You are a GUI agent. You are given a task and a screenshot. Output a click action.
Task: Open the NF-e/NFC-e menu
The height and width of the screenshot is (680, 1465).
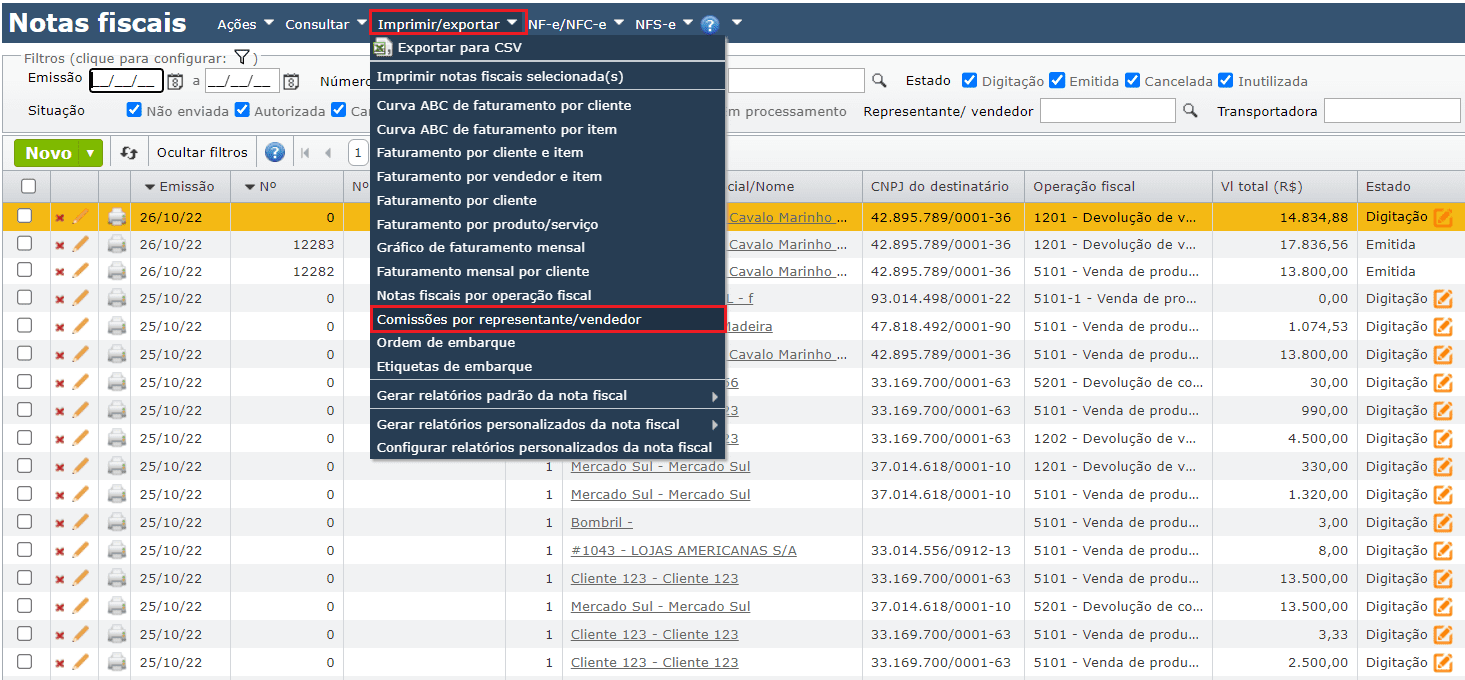(575, 24)
